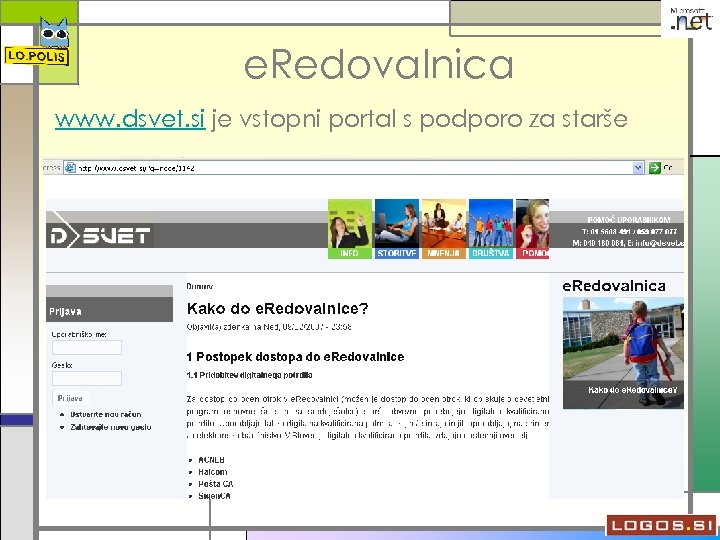Click the eRedovalnica sidebar heading
720x540 pixels.
(614, 286)
